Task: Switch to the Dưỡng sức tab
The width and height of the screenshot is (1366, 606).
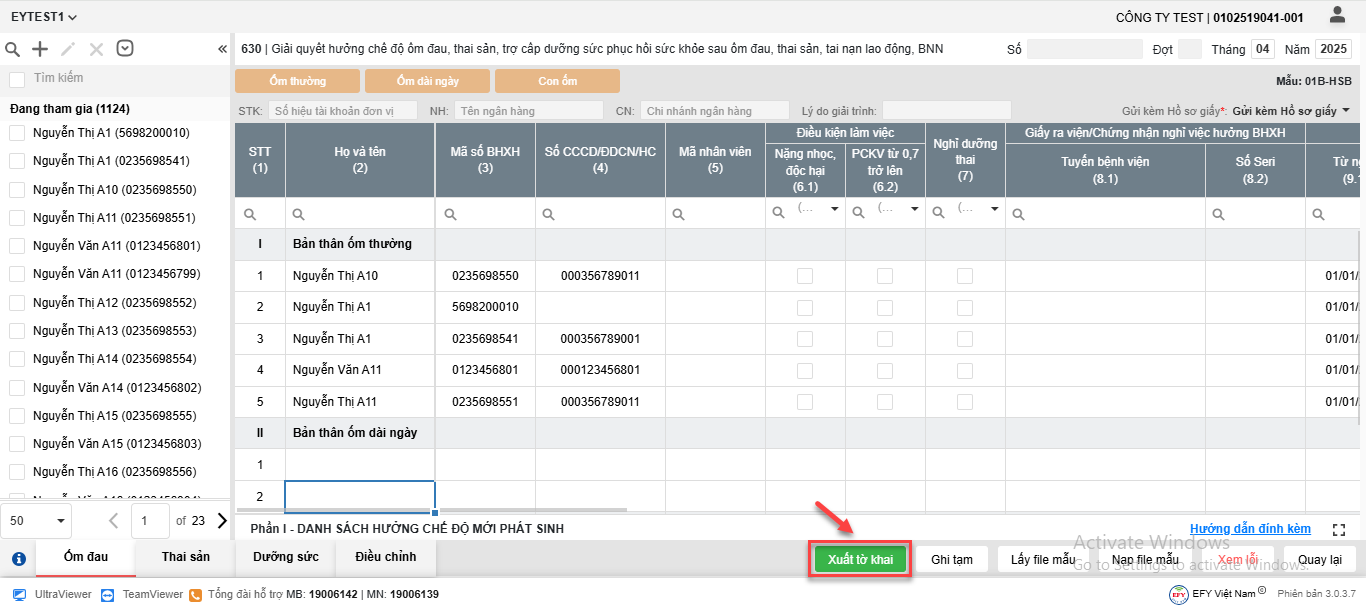Action: pos(286,557)
